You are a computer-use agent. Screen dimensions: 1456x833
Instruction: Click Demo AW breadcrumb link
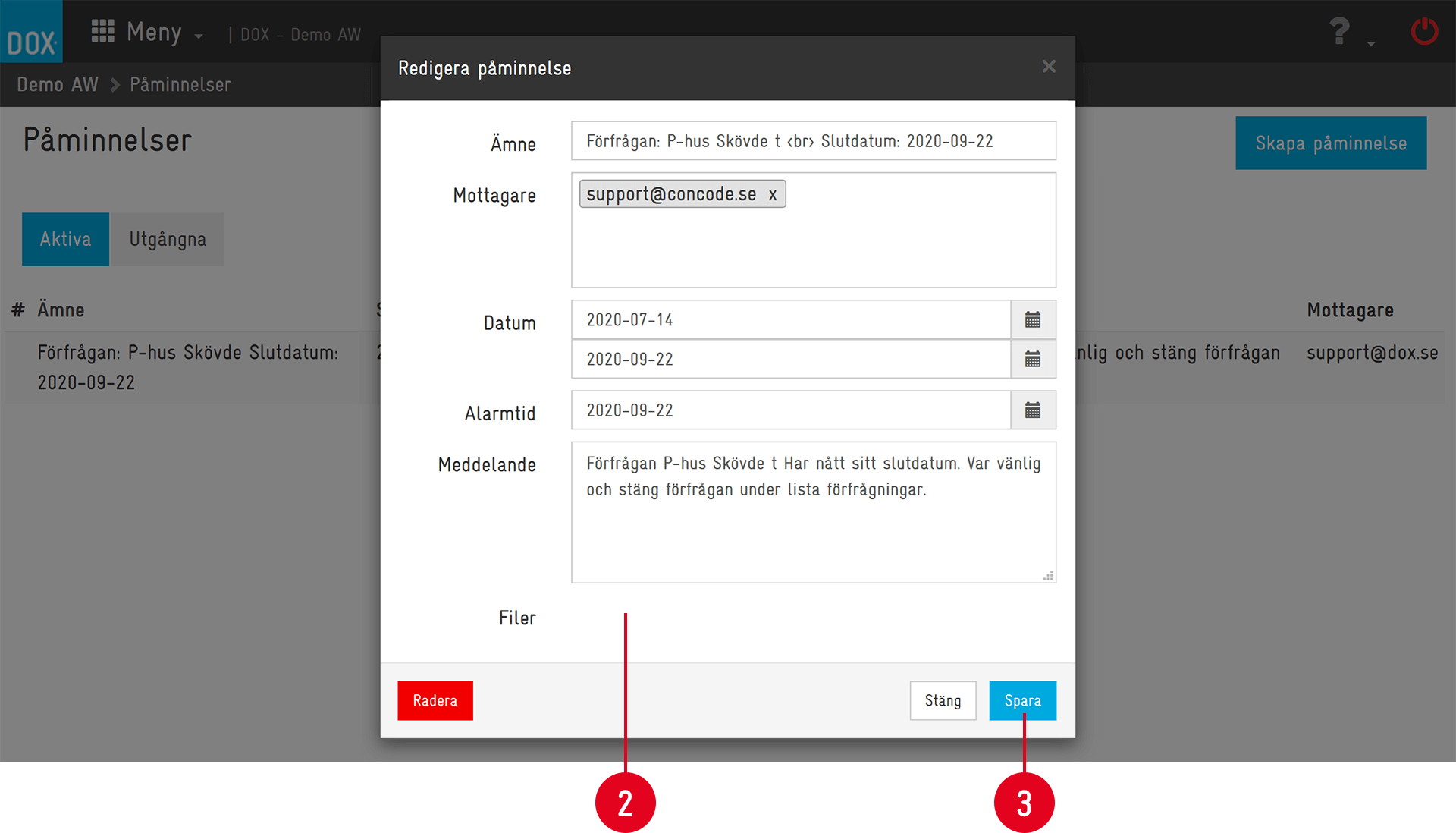(x=58, y=84)
